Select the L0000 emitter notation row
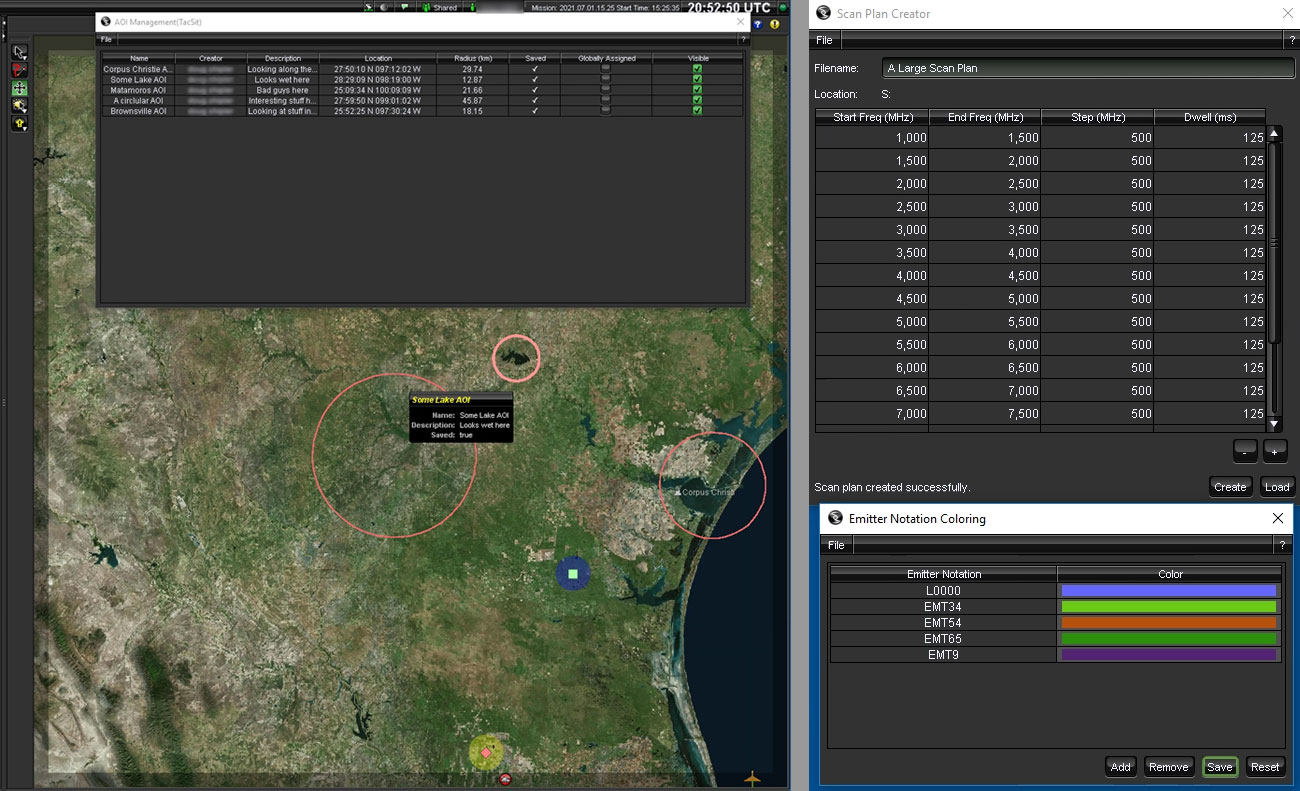Image resolution: width=1300 pixels, height=791 pixels. [x=943, y=591]
